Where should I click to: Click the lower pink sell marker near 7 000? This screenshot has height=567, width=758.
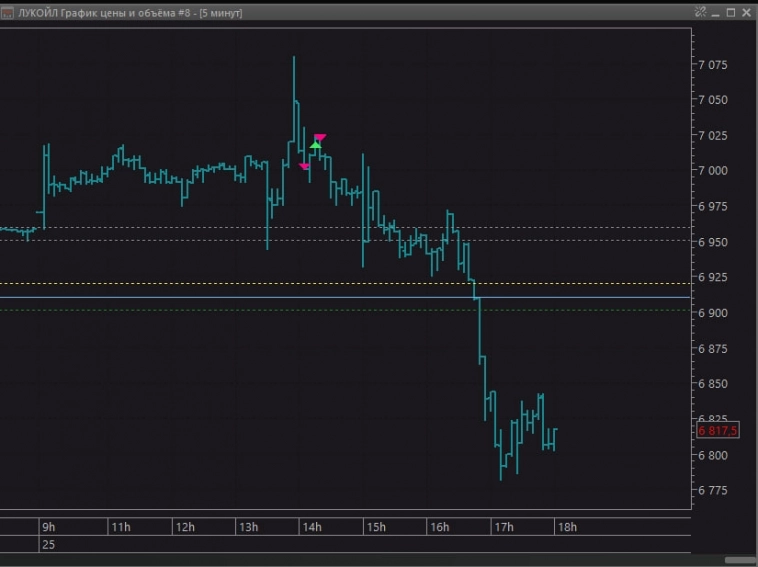click(304, 166)
